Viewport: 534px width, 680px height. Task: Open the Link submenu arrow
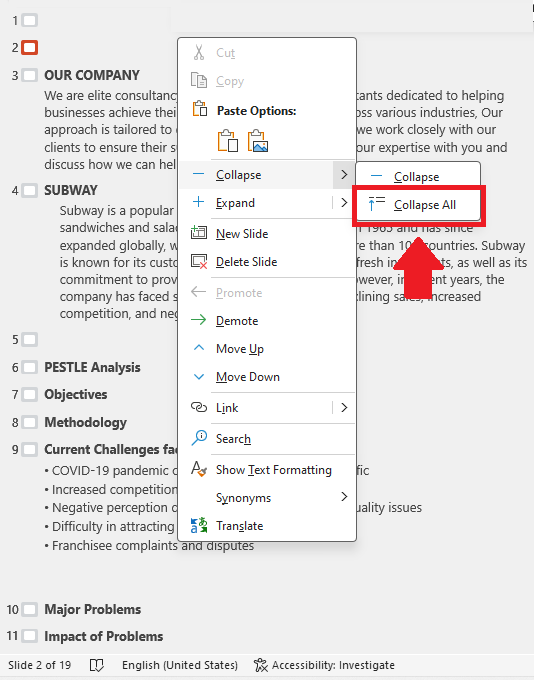[344, 407]
